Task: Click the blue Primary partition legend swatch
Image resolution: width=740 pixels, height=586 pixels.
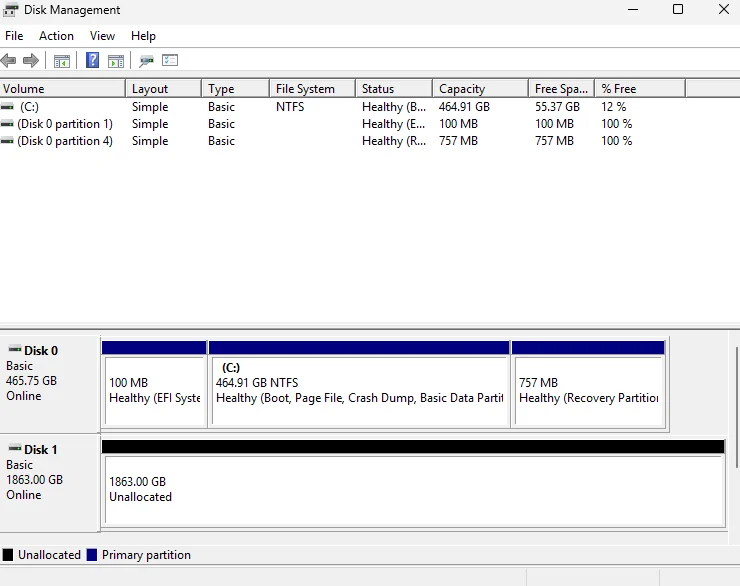Action: 92,555
